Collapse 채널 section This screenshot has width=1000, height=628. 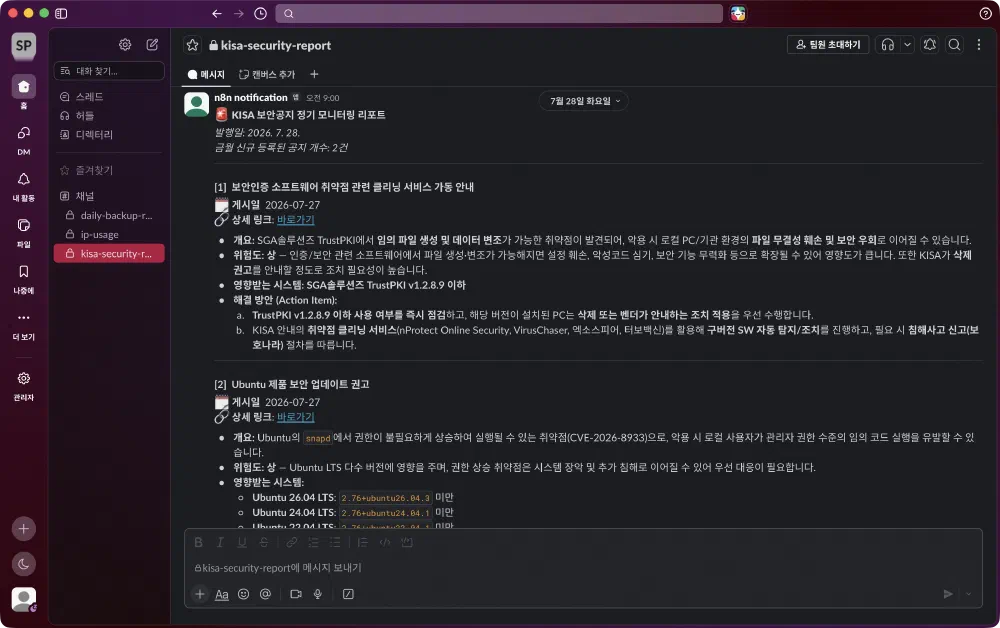click(109, 196)
